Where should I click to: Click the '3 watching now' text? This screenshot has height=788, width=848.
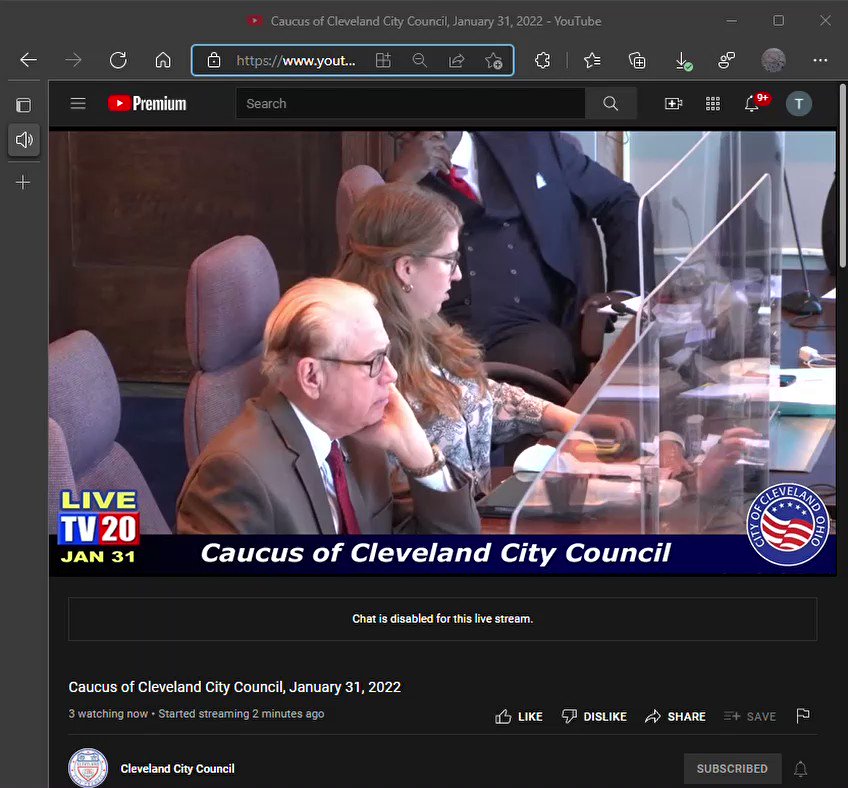point(108,714)
